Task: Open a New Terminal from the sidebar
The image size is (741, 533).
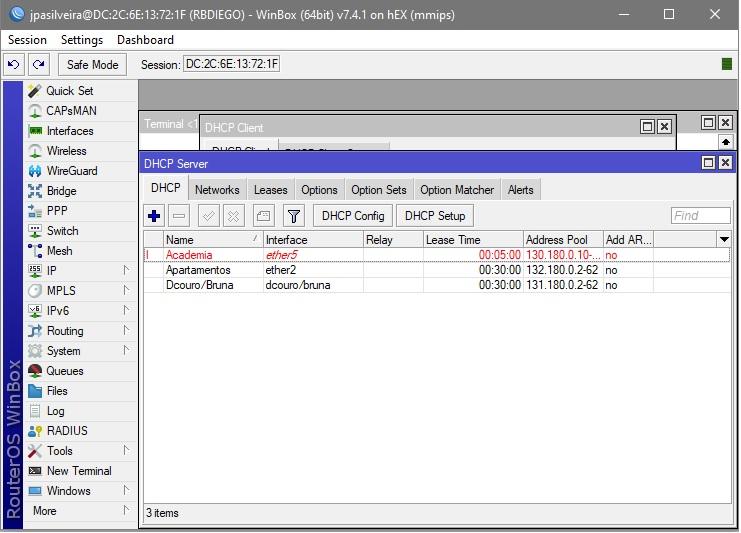Action: click(80, 471)
